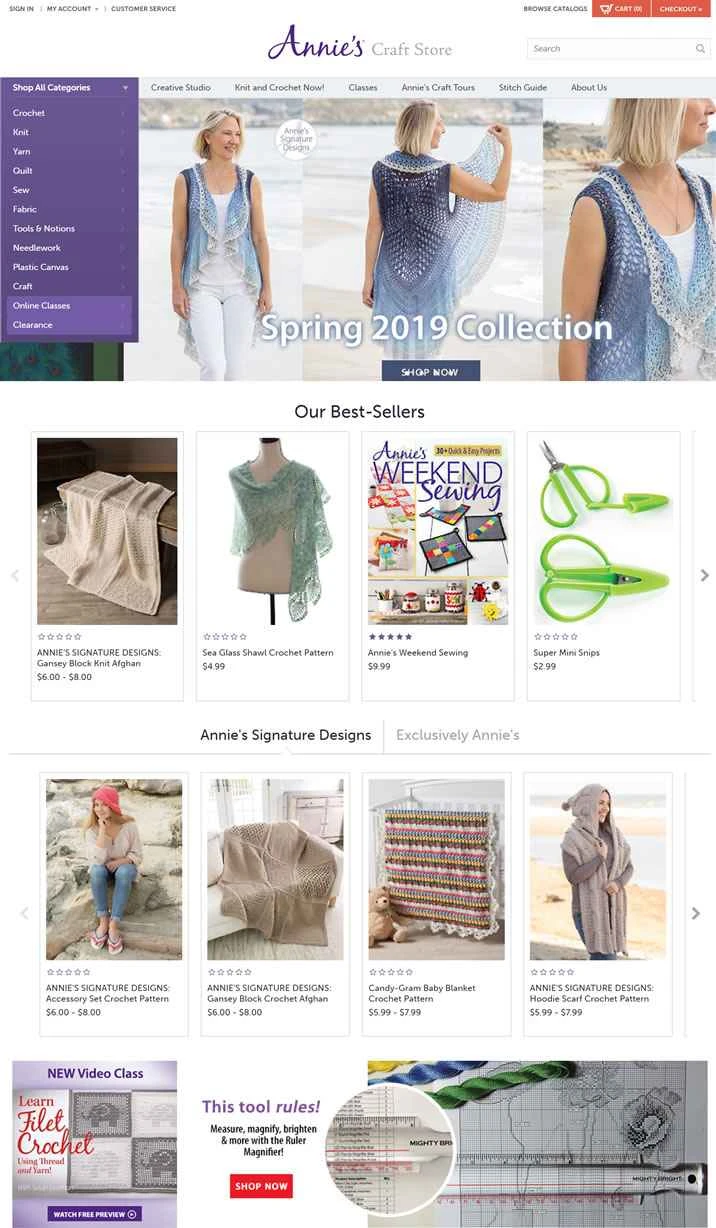Show next Best-Sellers with right arrow
The width and height of the screenshot is (716, 1228).
705,575
